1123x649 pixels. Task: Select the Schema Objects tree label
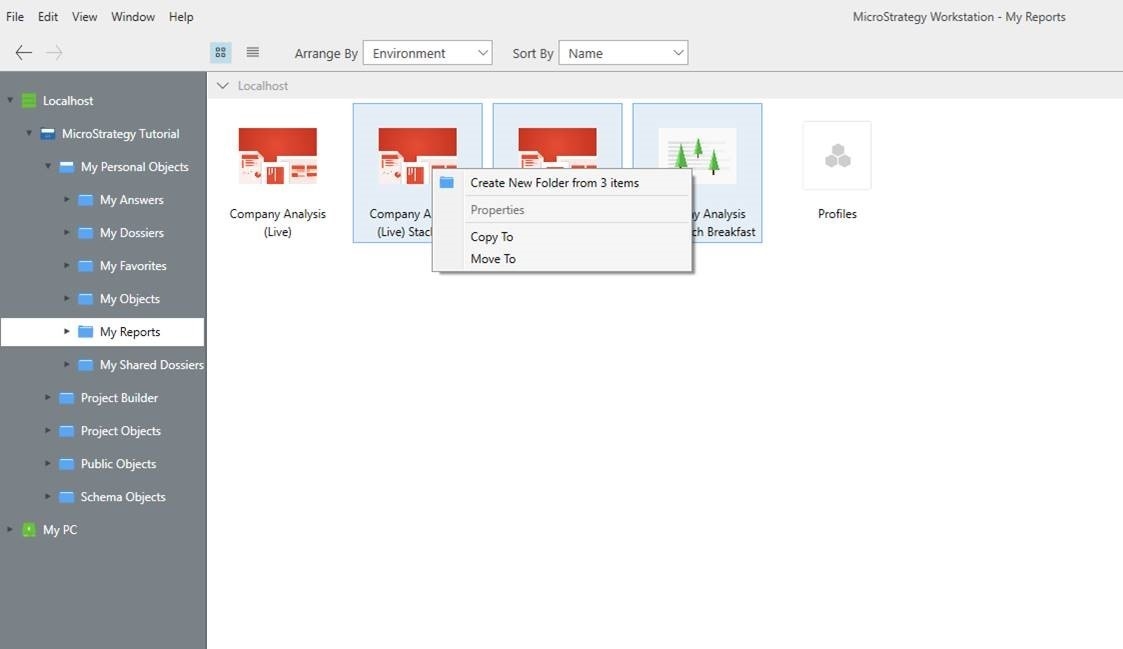[x=122, y=496]
